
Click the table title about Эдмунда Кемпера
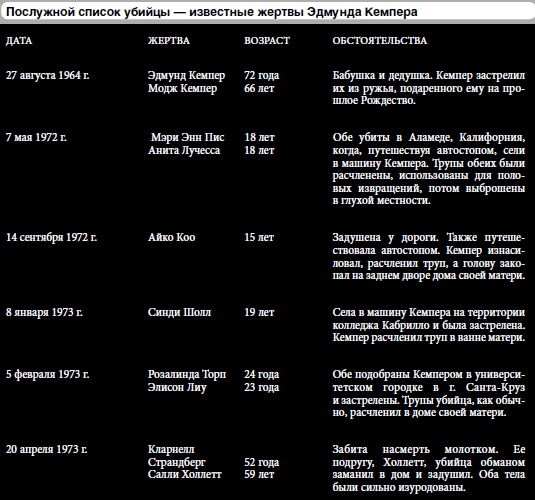(x=212, y=12)
